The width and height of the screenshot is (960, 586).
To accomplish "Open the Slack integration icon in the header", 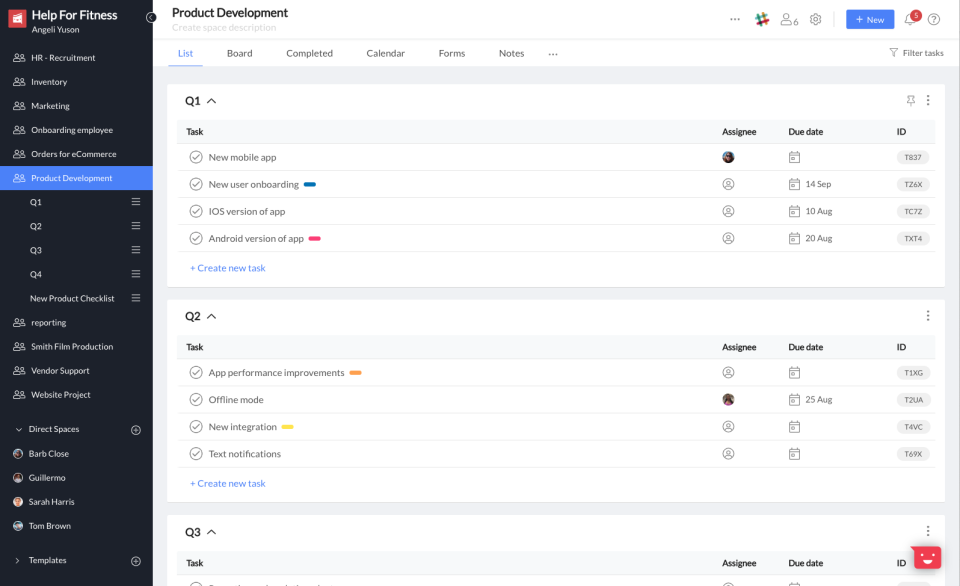I will 762,19.
